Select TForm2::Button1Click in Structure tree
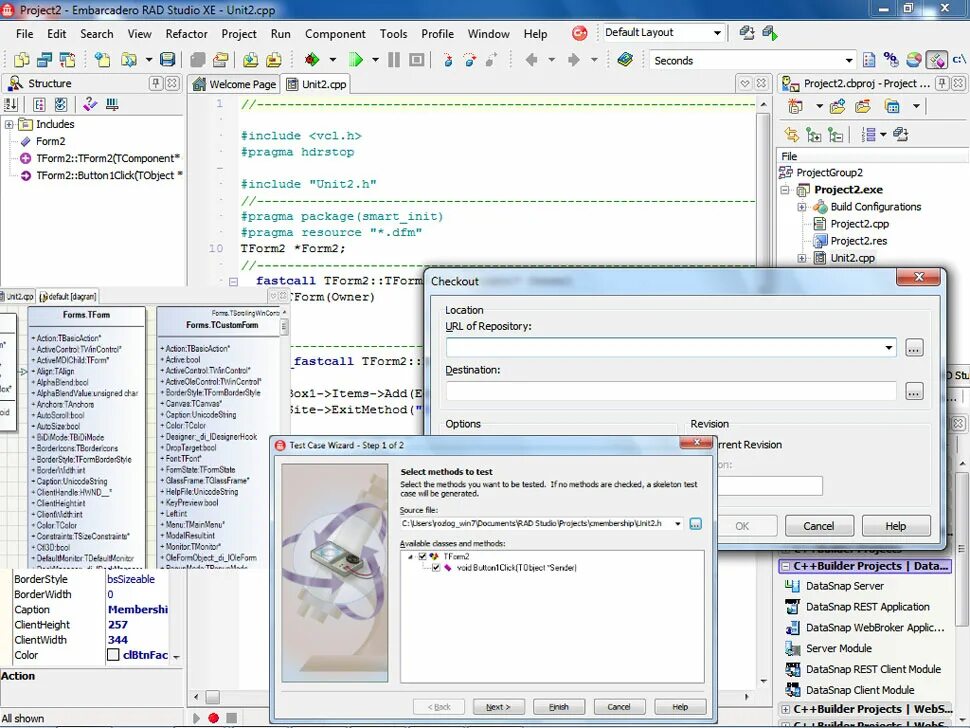970x728 pixels. [x=101, y=176]
